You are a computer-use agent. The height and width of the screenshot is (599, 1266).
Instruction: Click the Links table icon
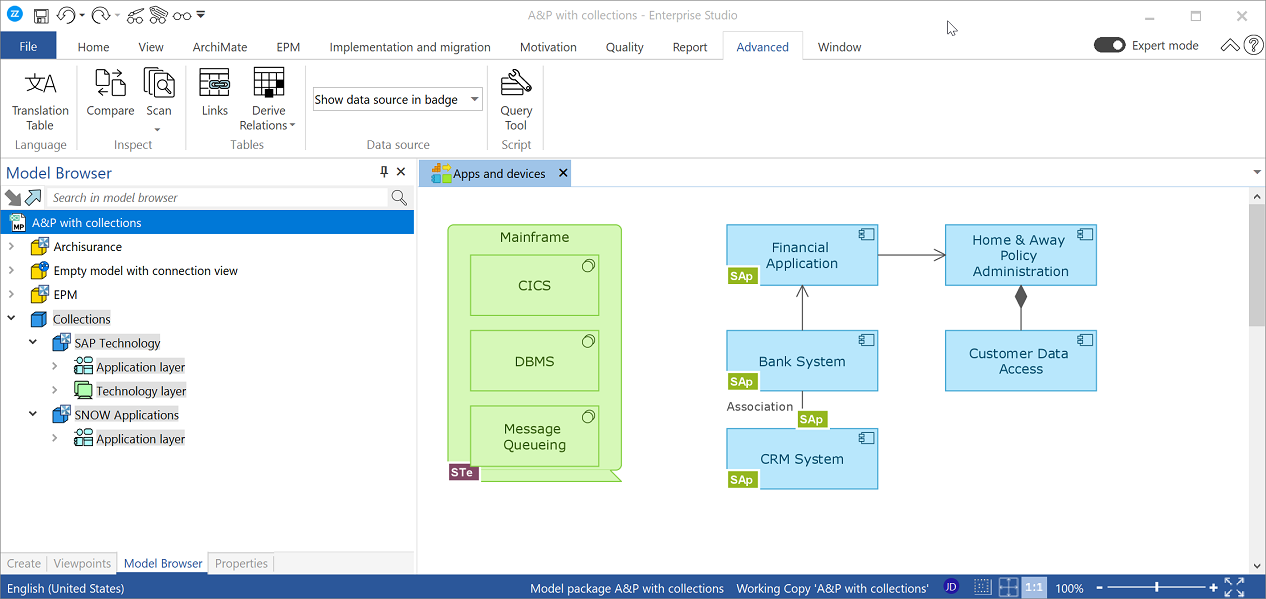[x=214, y=93]
